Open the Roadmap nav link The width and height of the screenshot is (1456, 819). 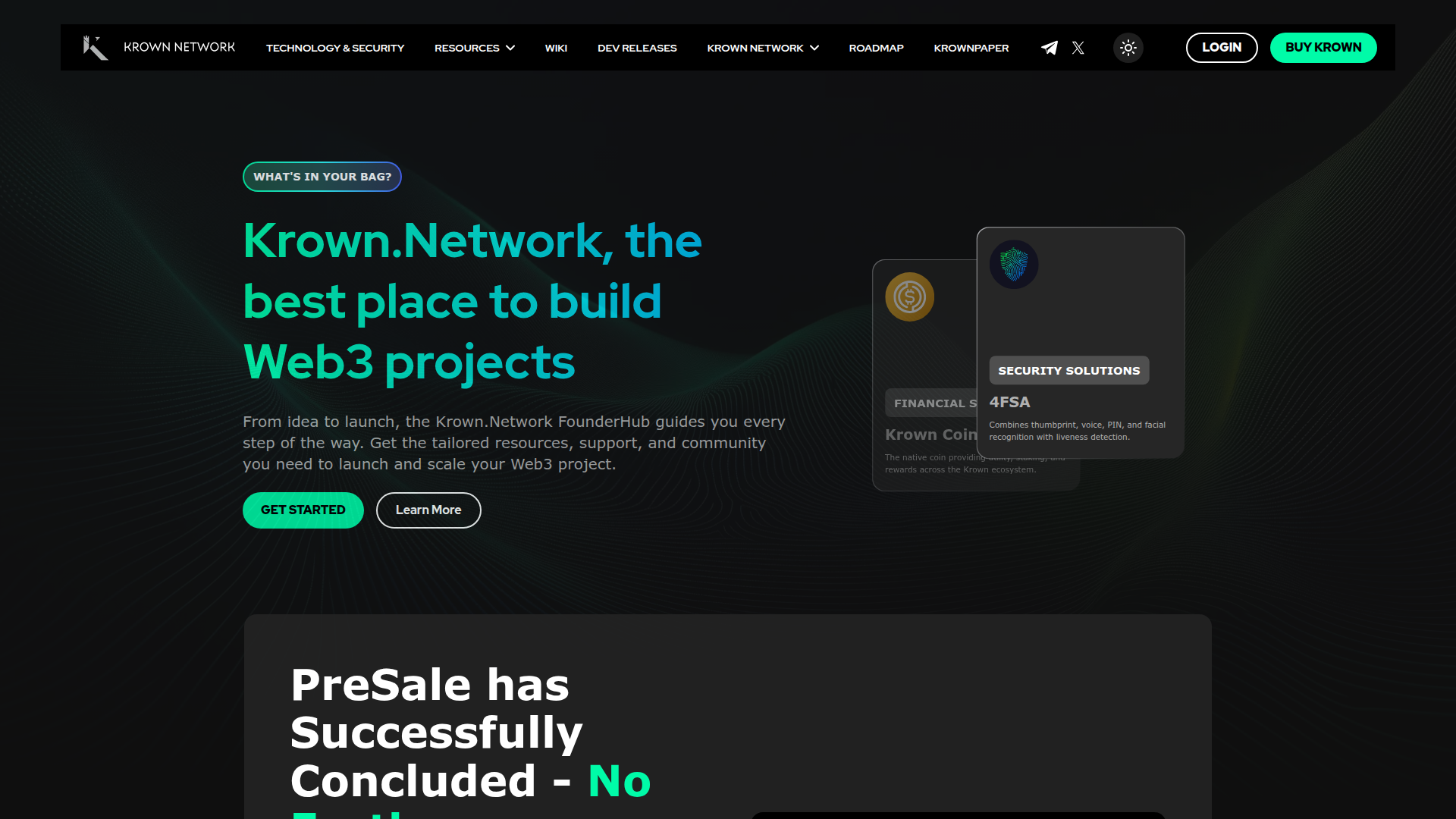point(876,48)
